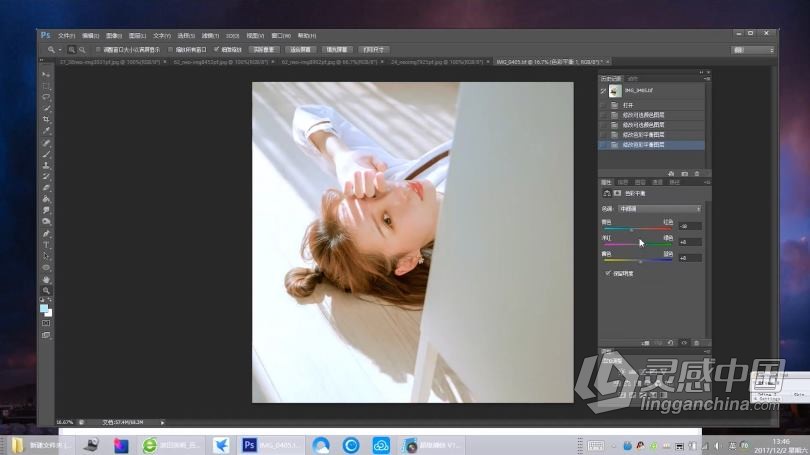Open 图像 menu
The image size is (810, 455).
pyautogui.click(x=114, y=36)
